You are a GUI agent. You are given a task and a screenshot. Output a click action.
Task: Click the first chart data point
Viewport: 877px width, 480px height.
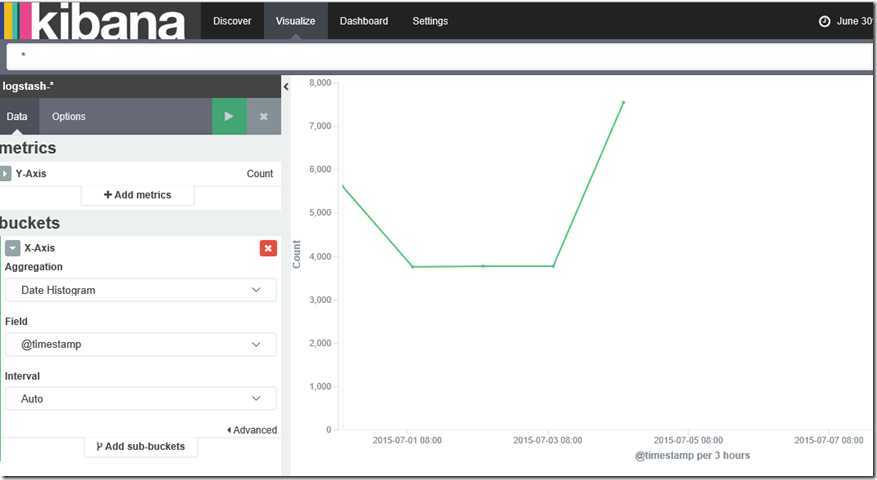pyautogui.click(x=343, y=186)
